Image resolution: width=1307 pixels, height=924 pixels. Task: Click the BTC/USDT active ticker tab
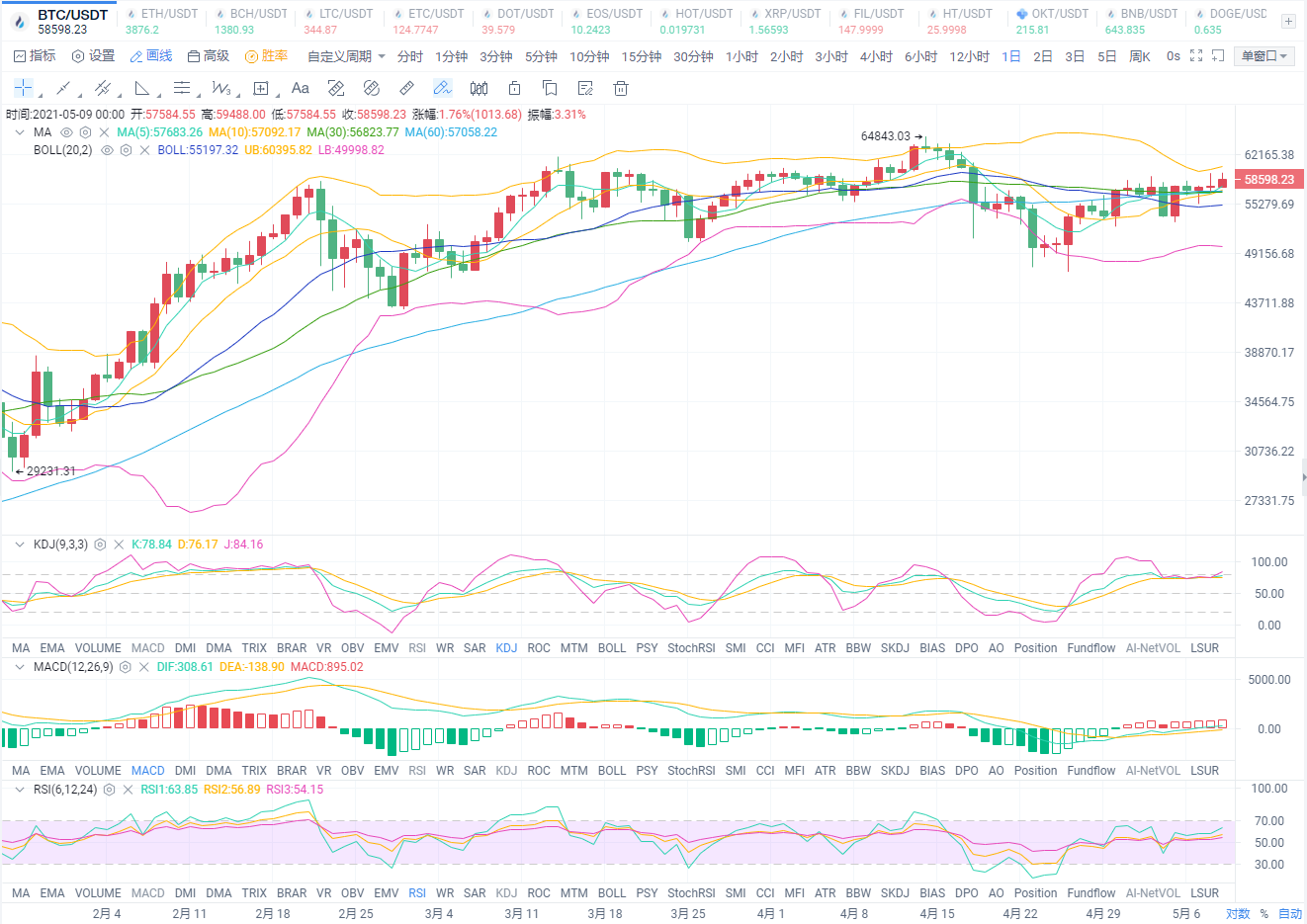[59, 21]
